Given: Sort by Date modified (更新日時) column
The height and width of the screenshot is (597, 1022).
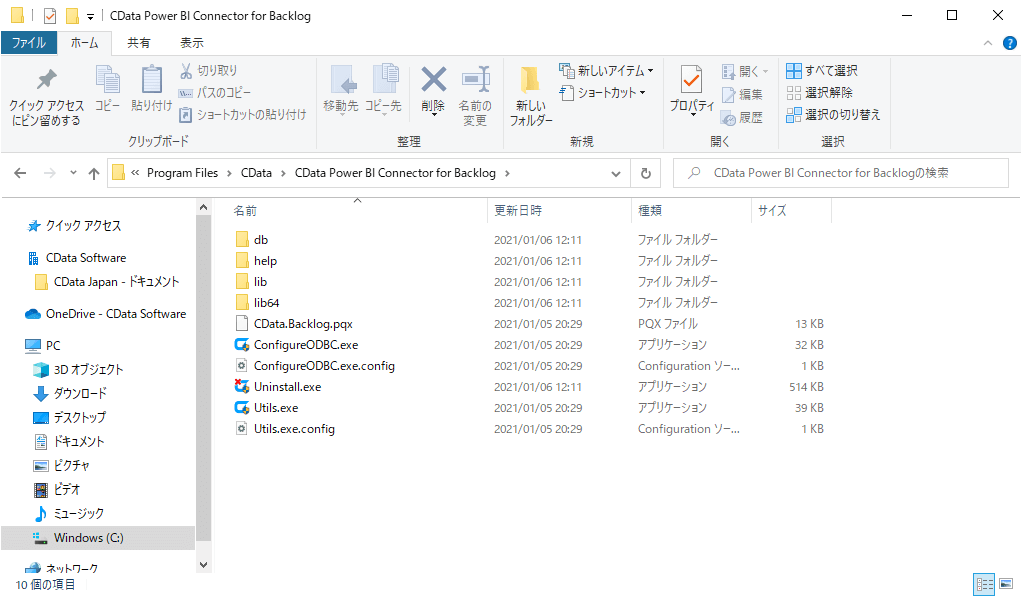Looking at the screenshot, I should pyautogui.click(x=518, y=211).
